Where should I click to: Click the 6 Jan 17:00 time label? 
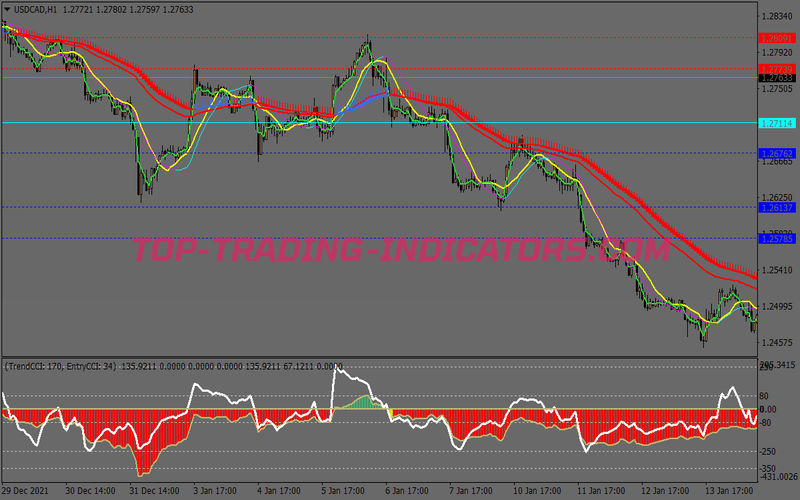click(407, 491)
